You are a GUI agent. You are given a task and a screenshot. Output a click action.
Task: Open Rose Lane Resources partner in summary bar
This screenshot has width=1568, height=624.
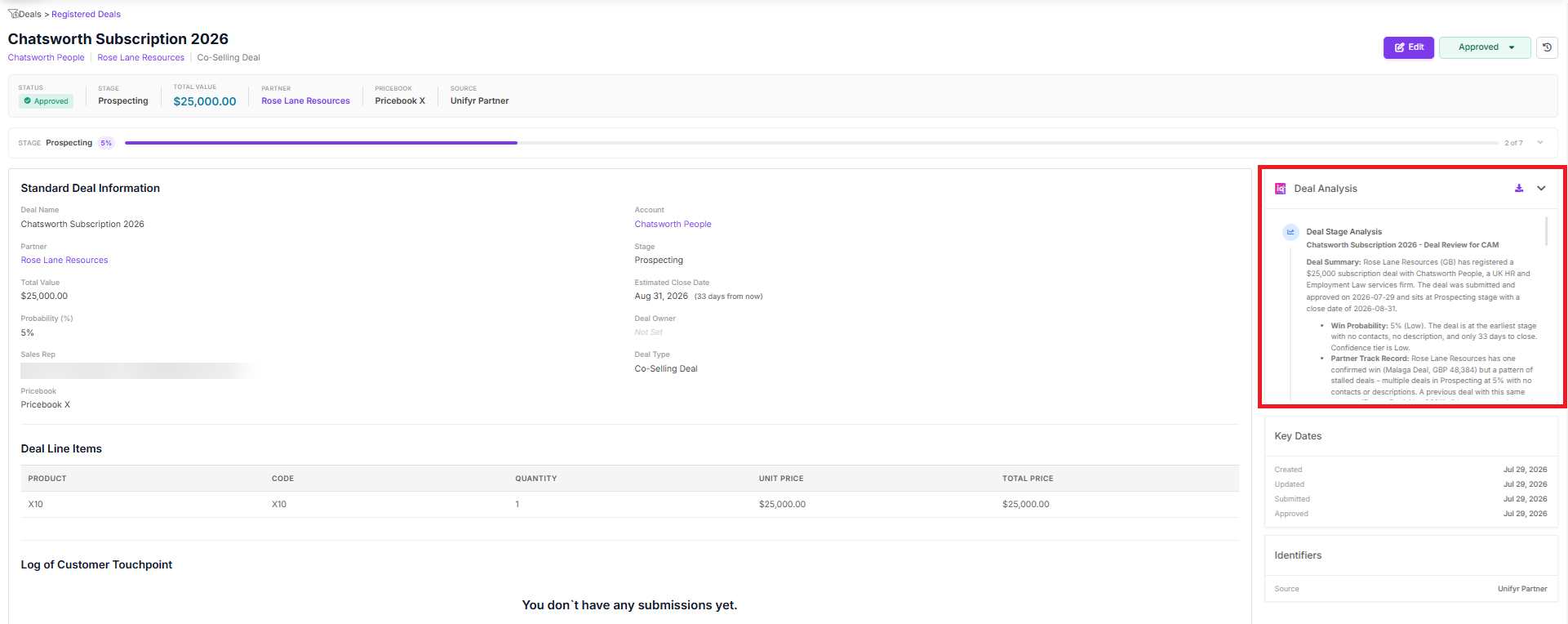pyautogui.click(x=305, y=101)
